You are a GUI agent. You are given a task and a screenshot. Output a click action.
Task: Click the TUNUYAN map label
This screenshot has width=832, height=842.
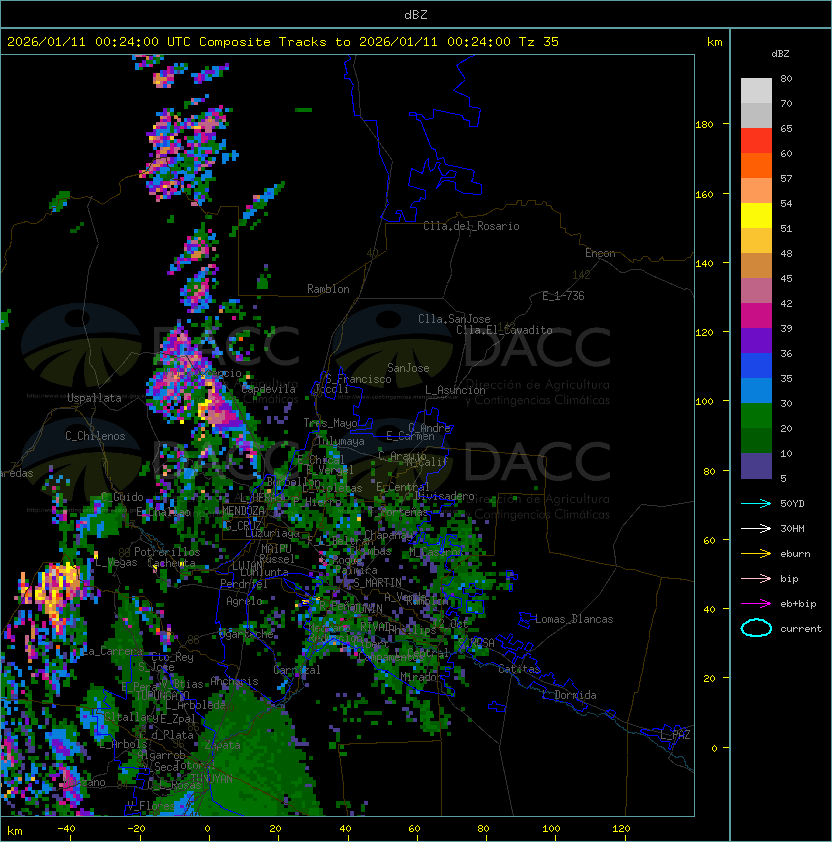pyautogui.click(x=212, y=778)
